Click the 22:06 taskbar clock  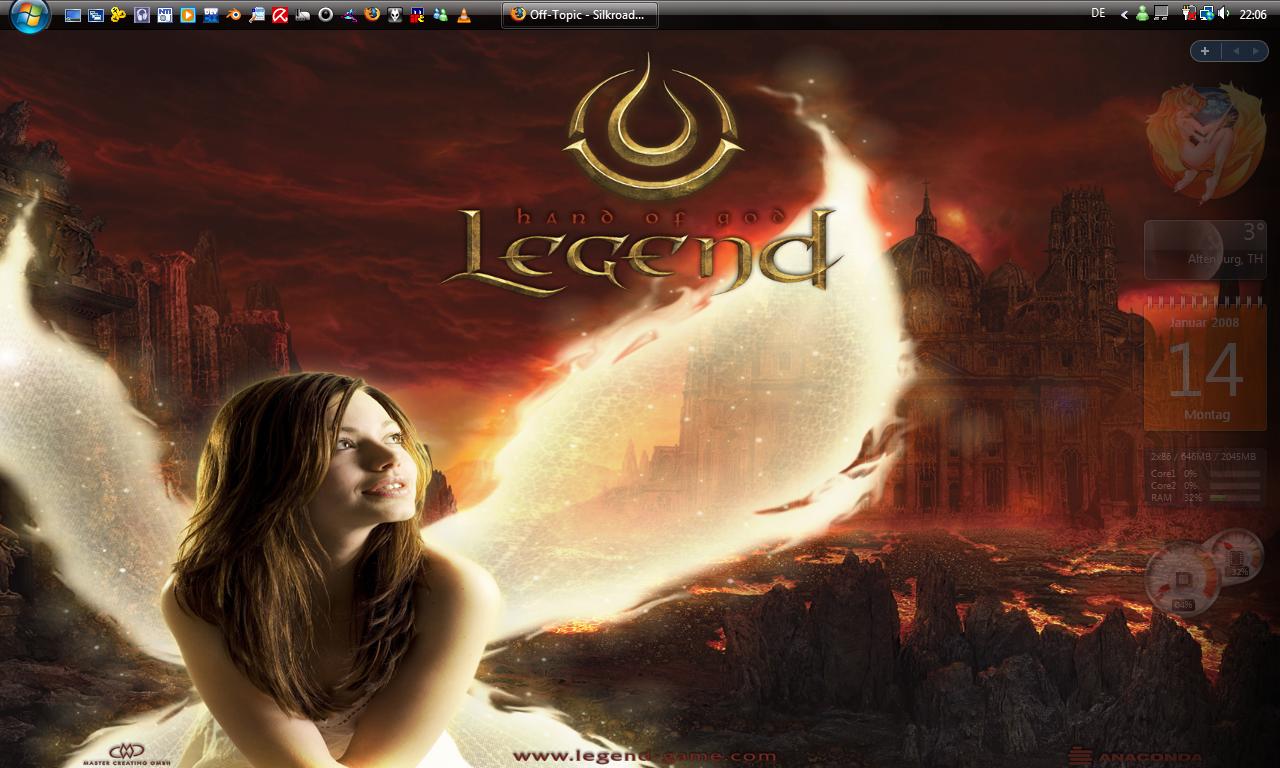(1253, 15)
